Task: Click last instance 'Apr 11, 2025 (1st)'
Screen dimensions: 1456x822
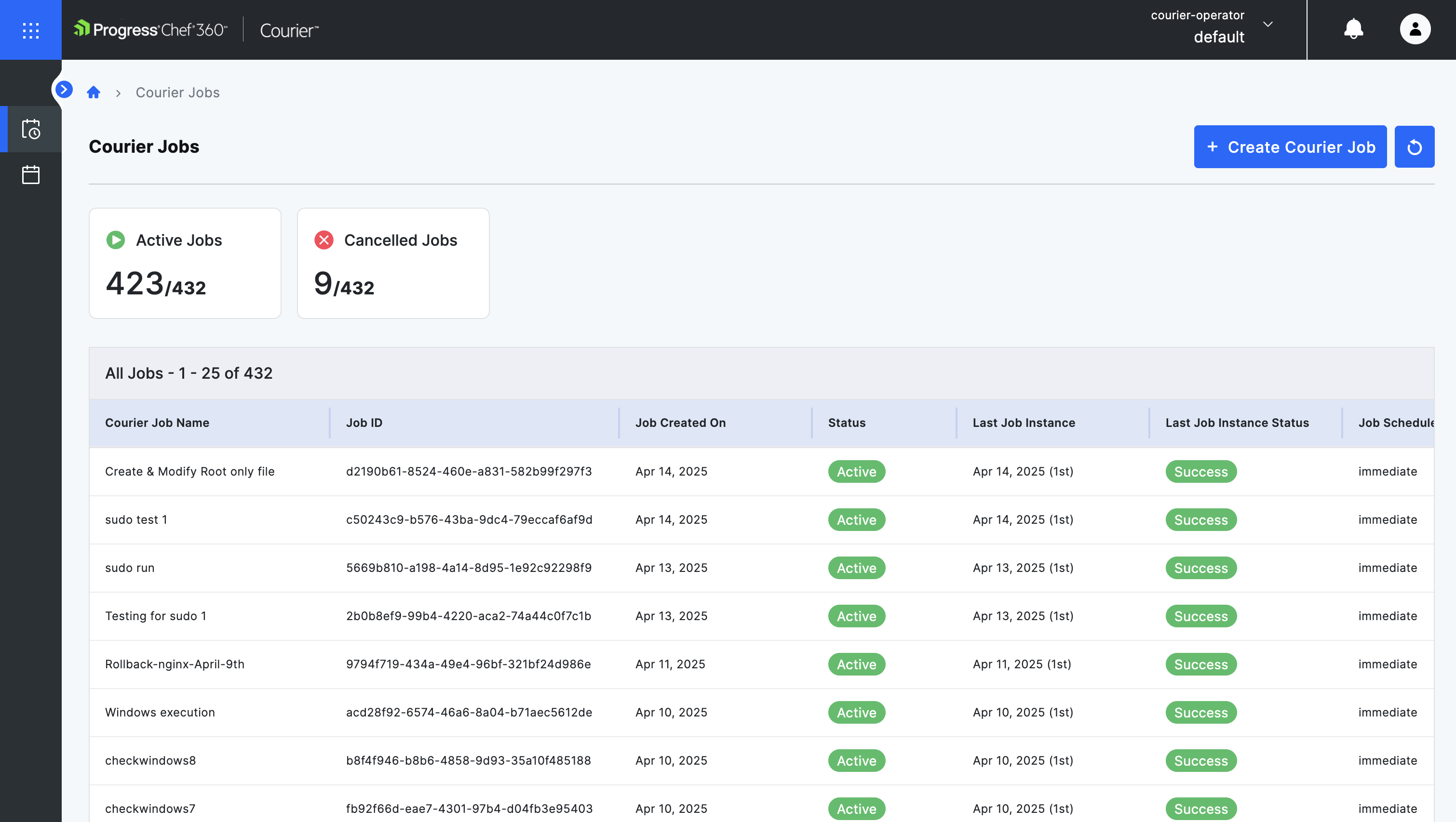Action: point(1022,664)
